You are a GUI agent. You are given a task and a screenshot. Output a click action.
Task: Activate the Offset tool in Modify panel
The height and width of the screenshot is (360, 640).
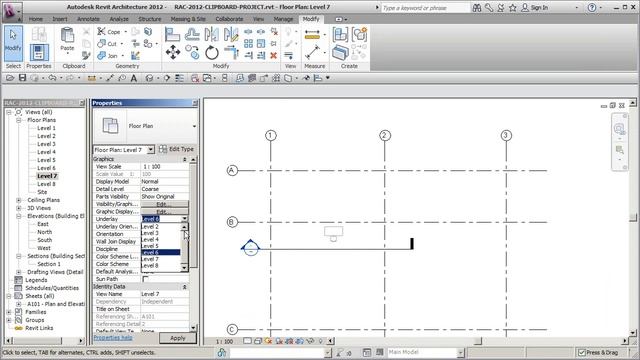[192, 34]
